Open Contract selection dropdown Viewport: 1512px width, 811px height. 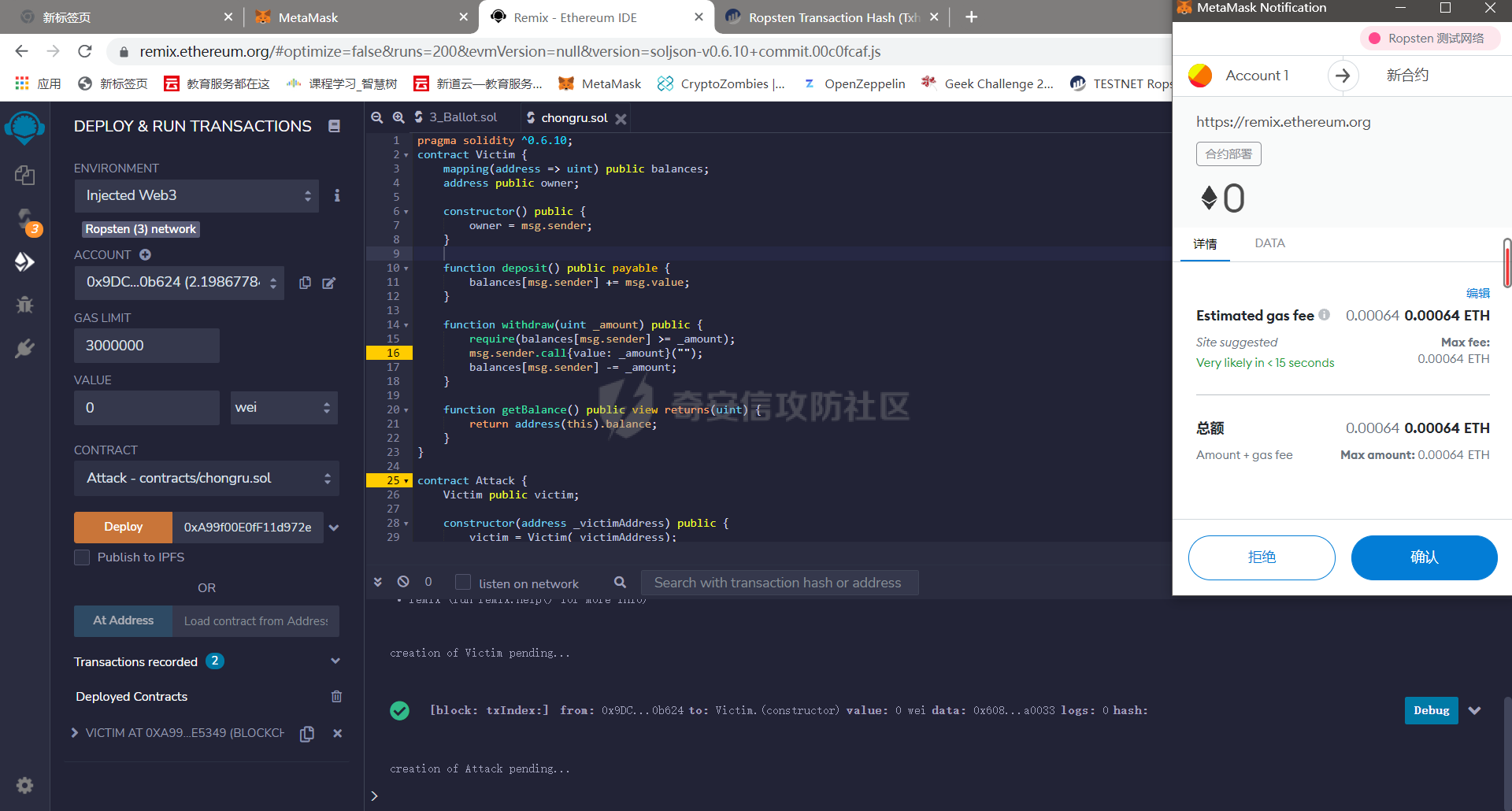(206, 478)
